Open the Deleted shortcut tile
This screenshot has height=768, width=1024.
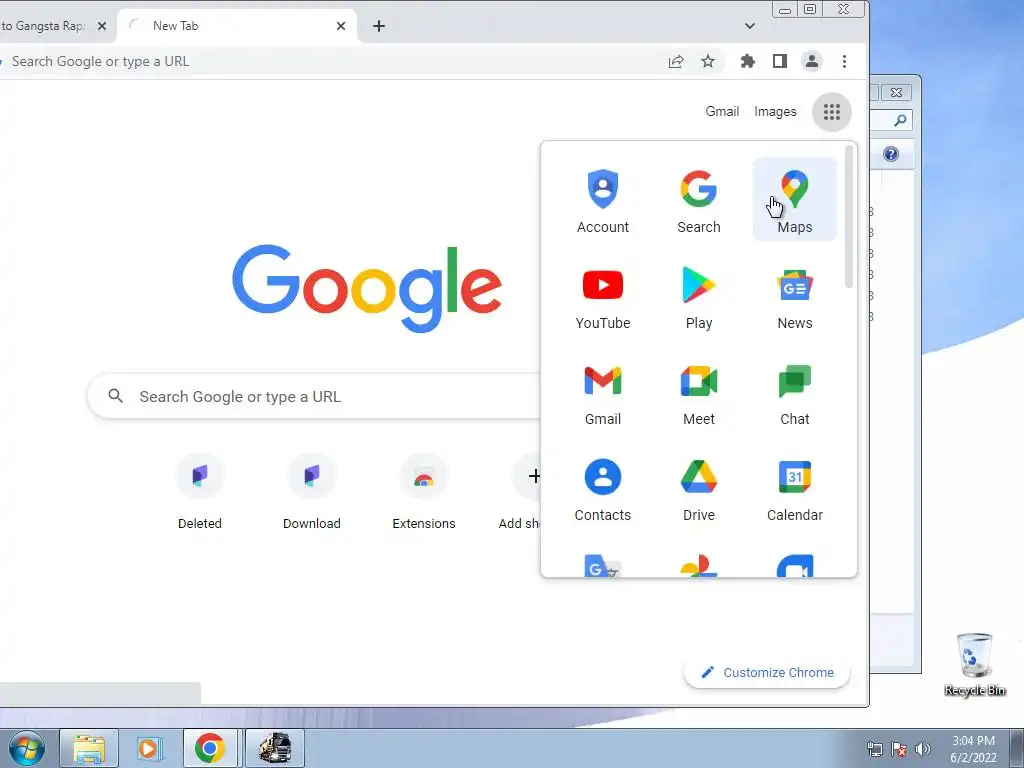pos(200,492)
